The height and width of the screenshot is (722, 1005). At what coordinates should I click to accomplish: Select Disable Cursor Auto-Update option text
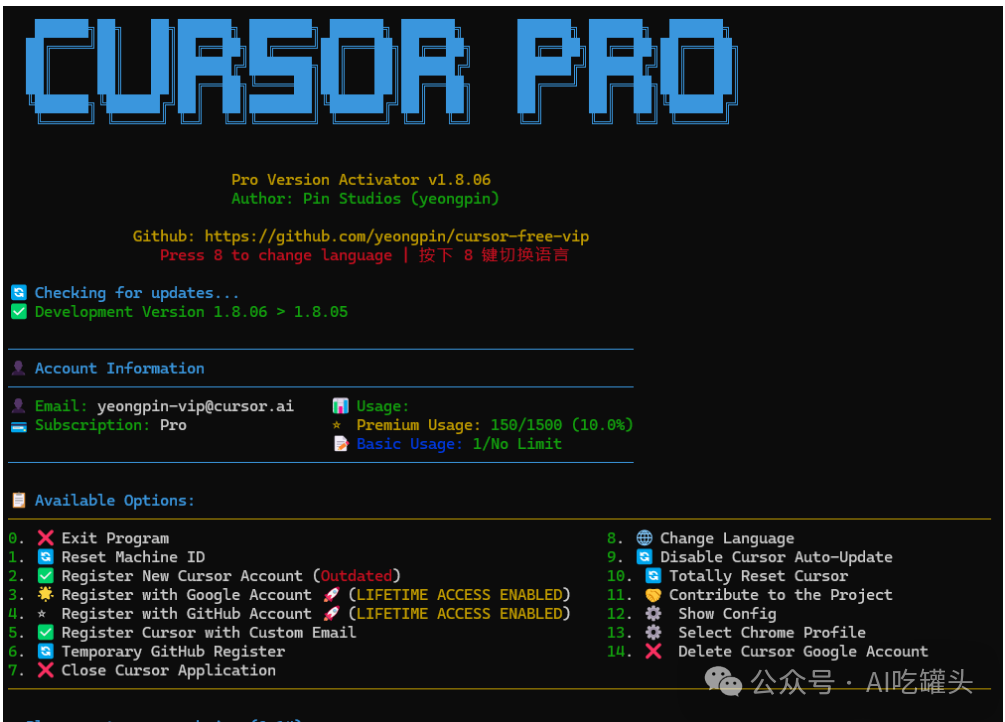[776, 557]
